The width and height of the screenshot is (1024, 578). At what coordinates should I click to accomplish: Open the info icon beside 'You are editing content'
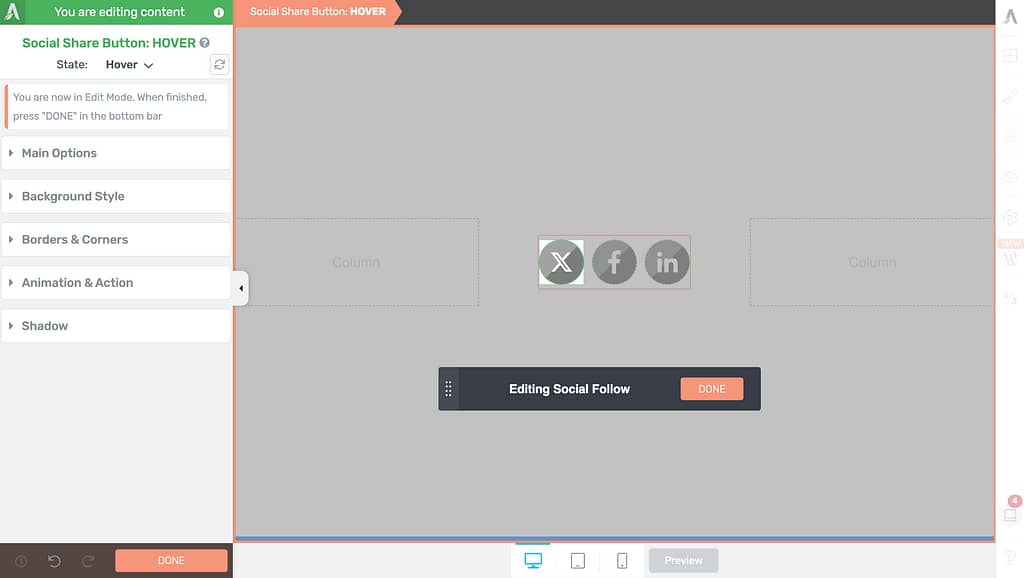[219, 12]
